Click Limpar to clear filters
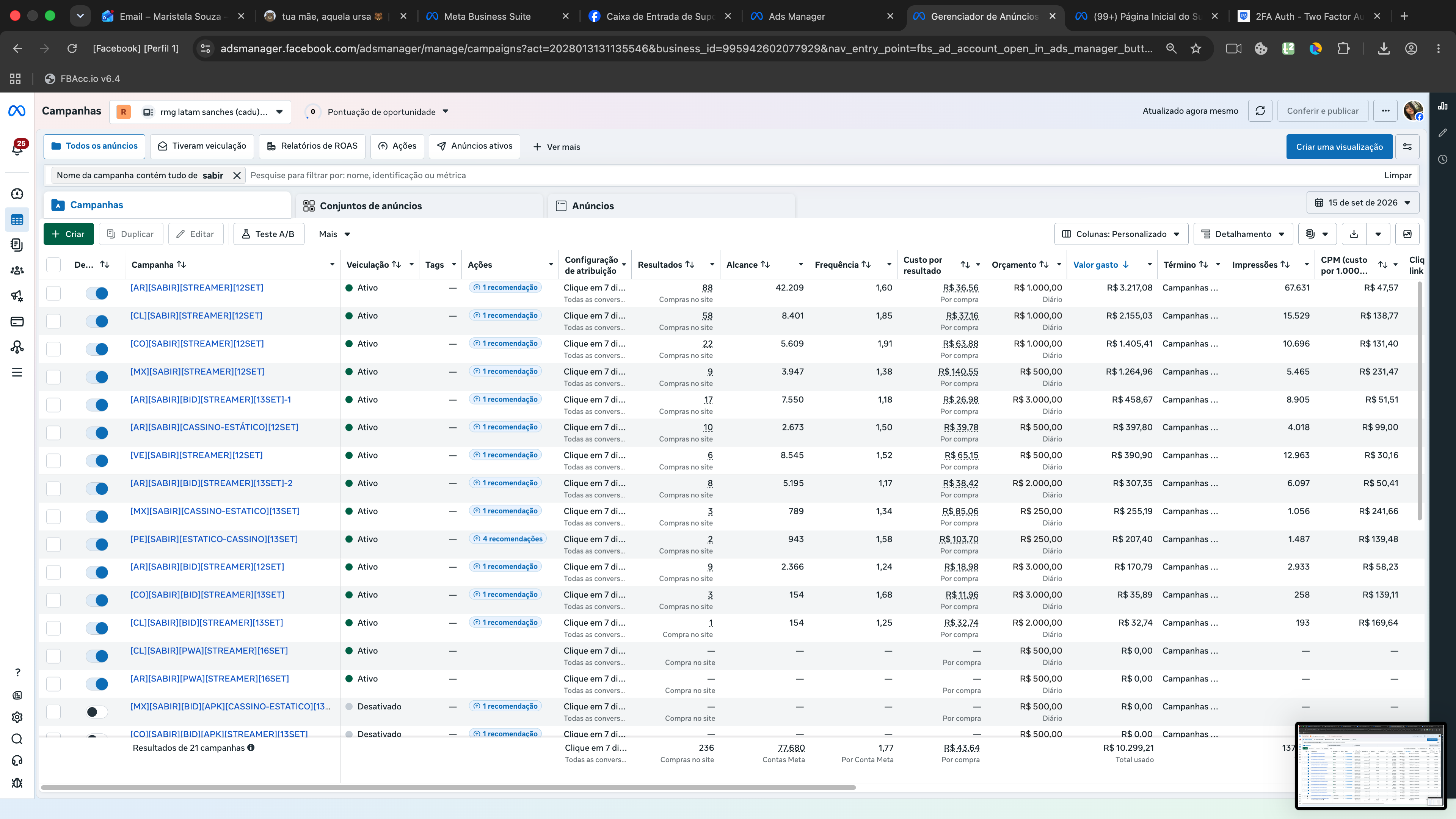 click(x=1398, y=175)
